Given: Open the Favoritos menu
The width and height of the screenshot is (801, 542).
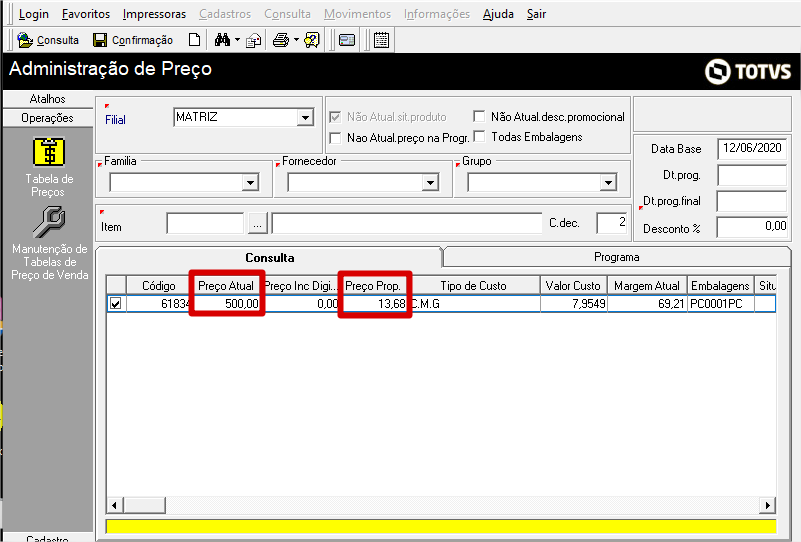Looking at the screenshot, I should 86,14.
